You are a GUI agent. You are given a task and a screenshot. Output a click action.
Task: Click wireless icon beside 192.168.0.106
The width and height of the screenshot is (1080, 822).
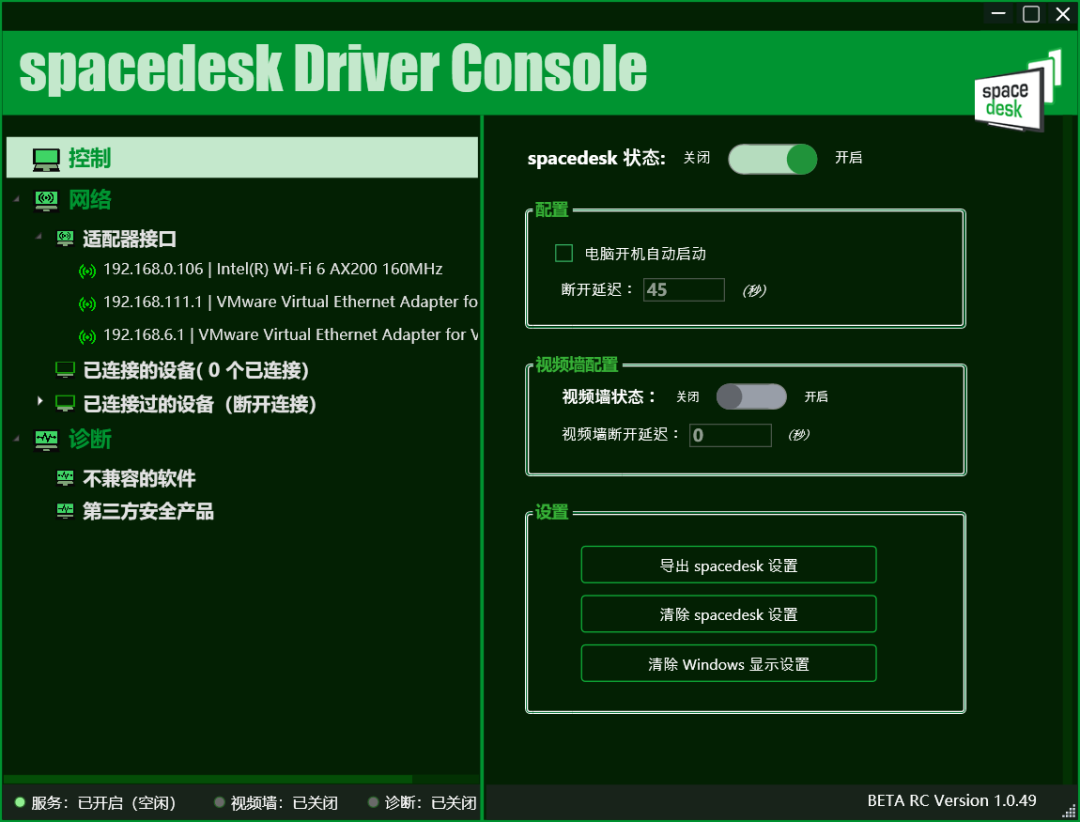(x=87, y=271)
